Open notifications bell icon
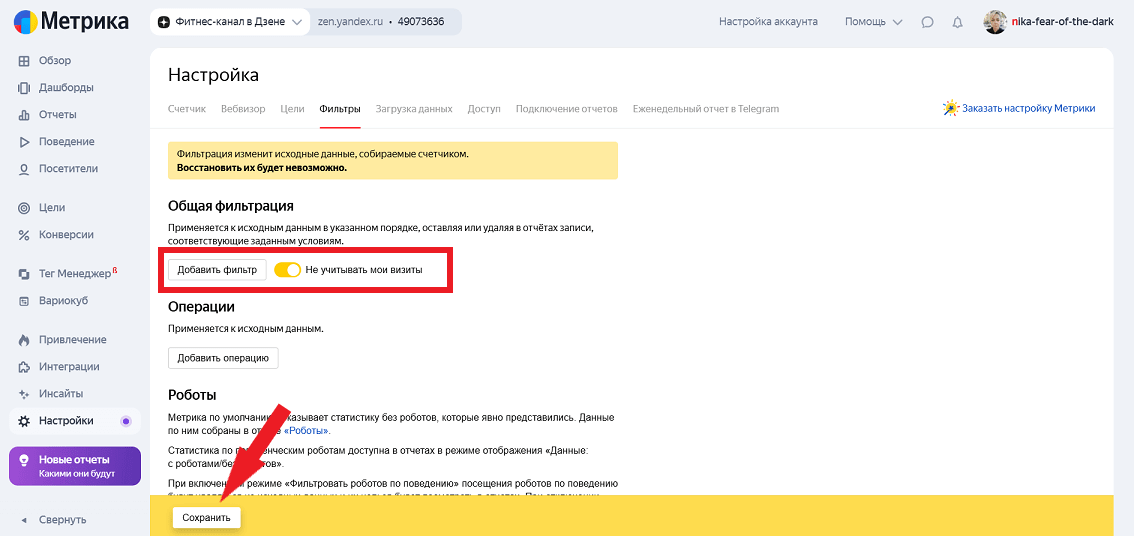Viewport: 1134px width, 536px height. [x=958, y=22]
